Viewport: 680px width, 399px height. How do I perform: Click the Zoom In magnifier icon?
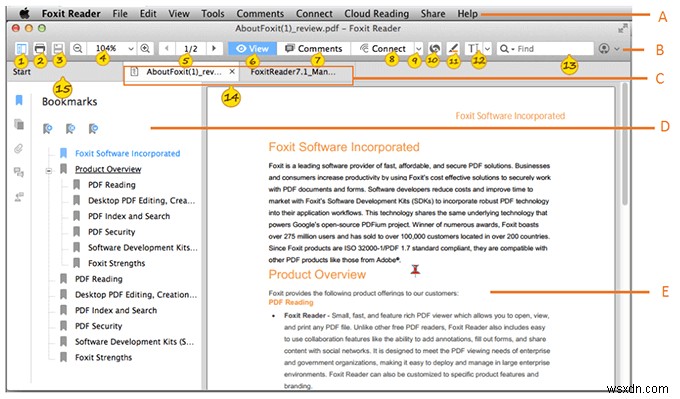coord(145,48)
